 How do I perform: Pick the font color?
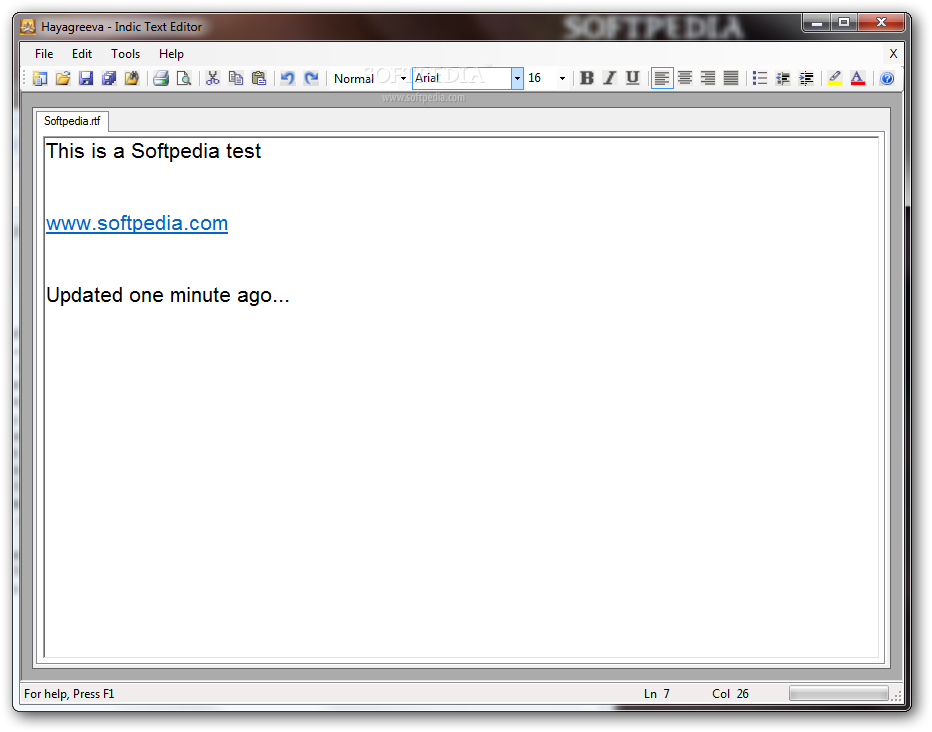point(858,78)
